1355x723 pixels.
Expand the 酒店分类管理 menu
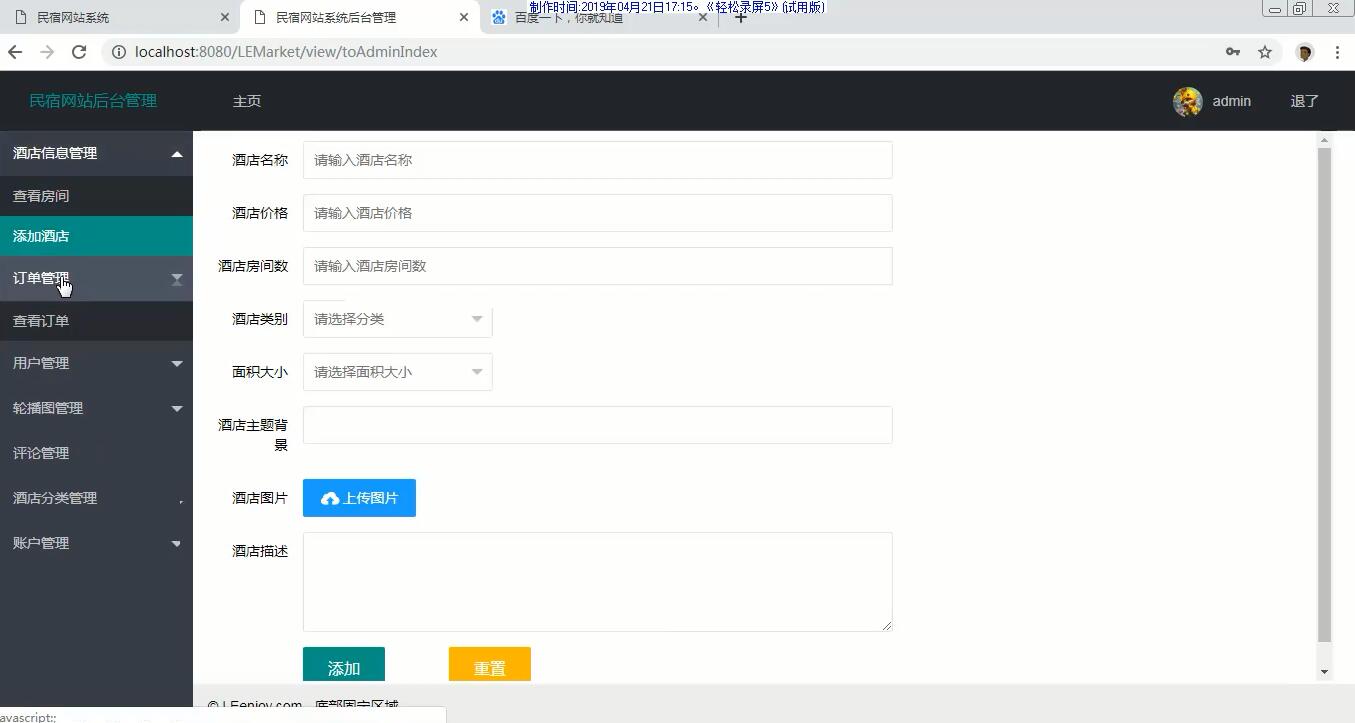pyautogui.click(x=96, y=498)
